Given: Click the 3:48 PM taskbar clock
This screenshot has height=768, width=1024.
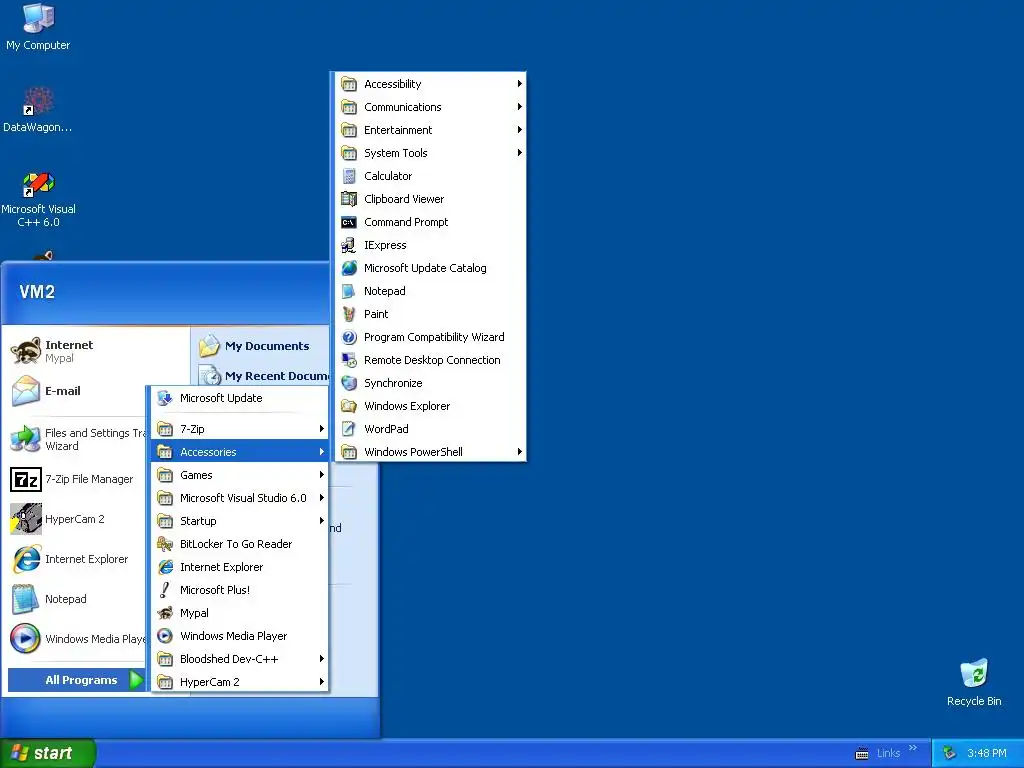Looking at the screenshot, I should 987,753.
